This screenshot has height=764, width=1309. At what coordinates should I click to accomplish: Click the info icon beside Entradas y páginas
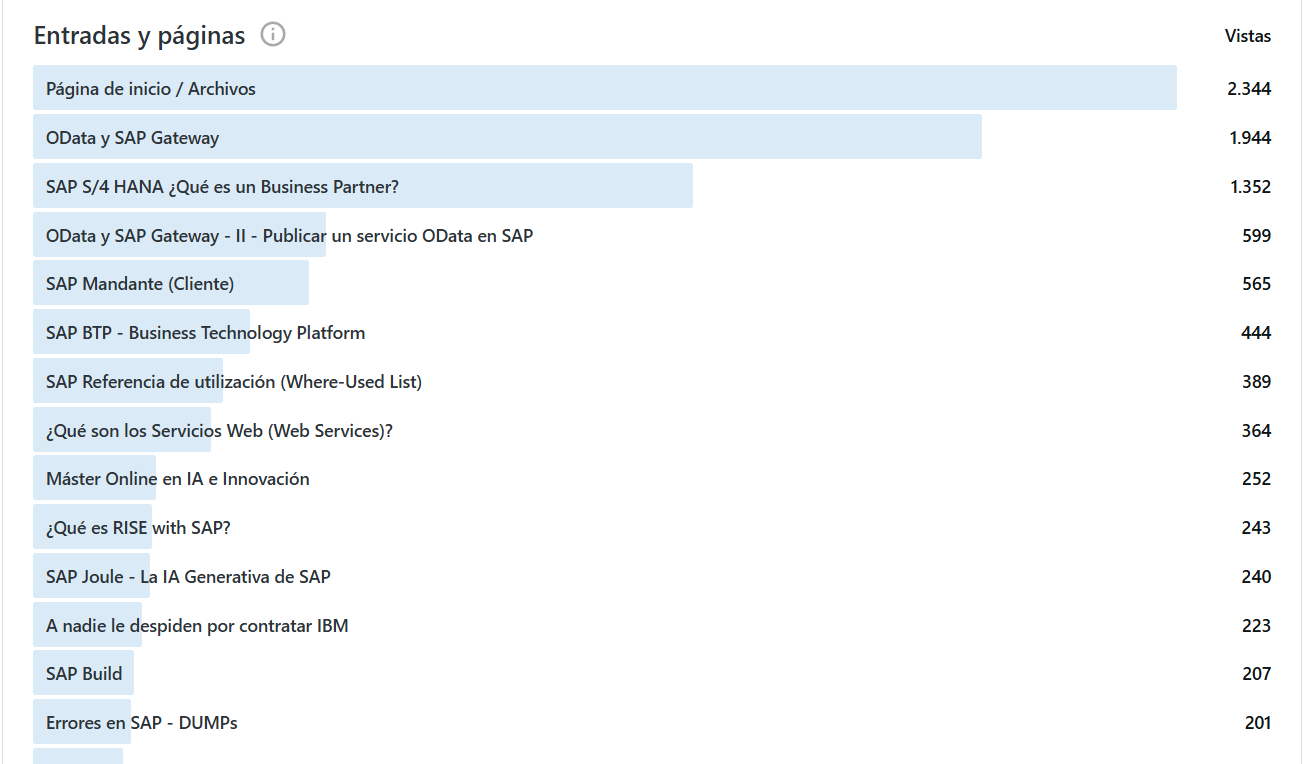(272, 35)
